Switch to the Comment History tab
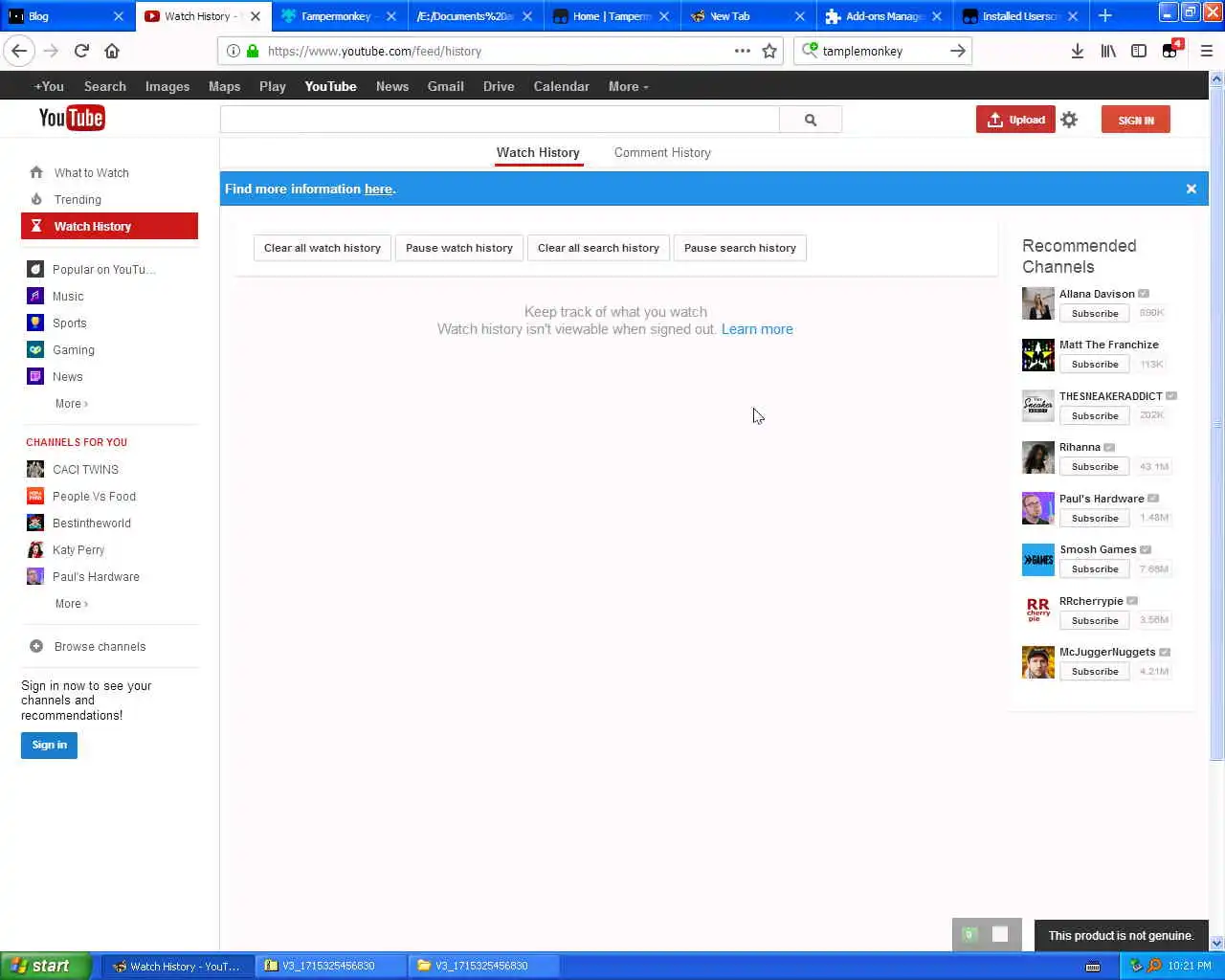1225x980 pixels. coord(662,152)
